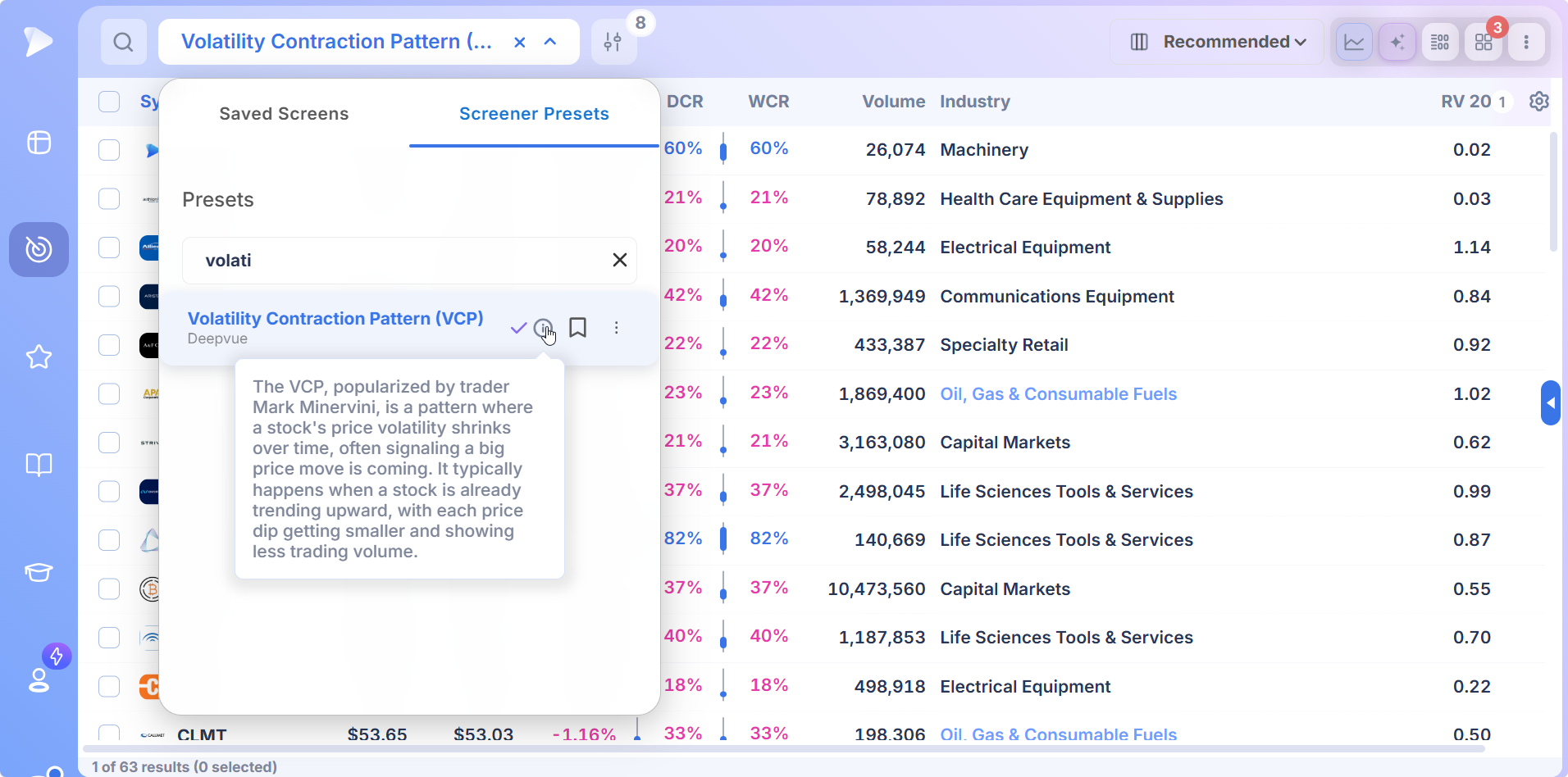The height and width of the screenshot is (777, 1568).
Task: Switch to the Screener Presets tab
Action: [x=534, y=114]
